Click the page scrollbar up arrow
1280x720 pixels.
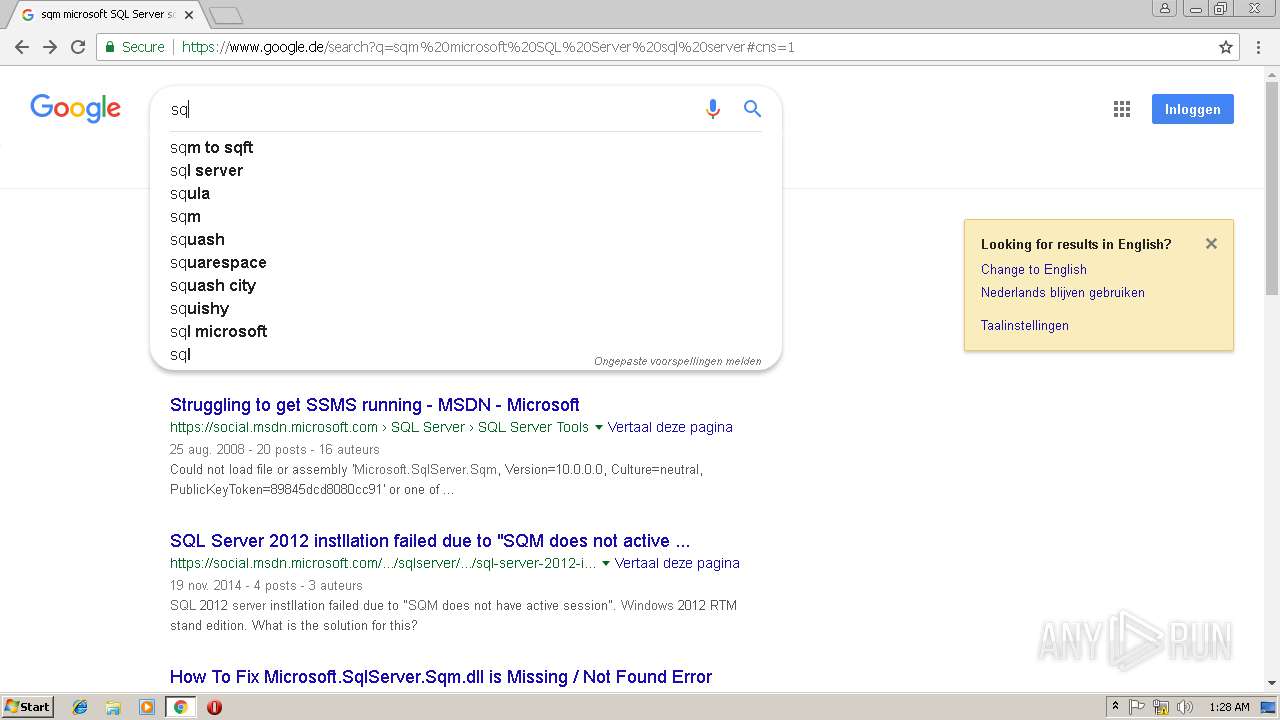point(1272,74)
